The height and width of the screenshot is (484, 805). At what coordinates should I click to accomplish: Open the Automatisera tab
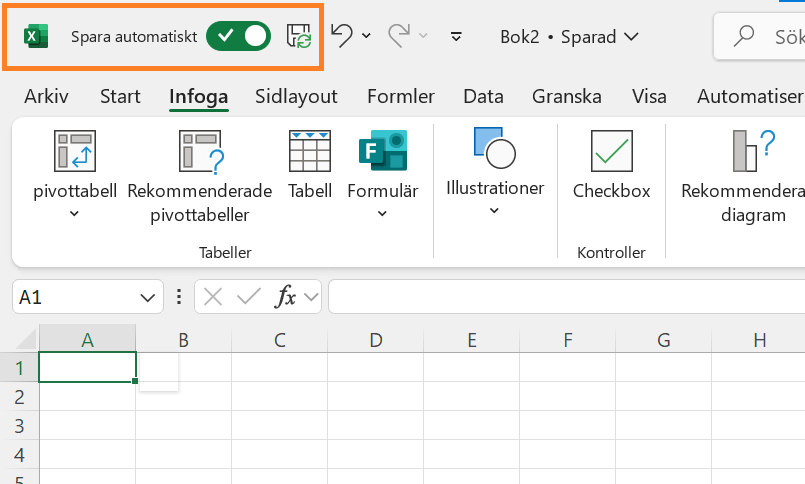click(x=751, y=96)
